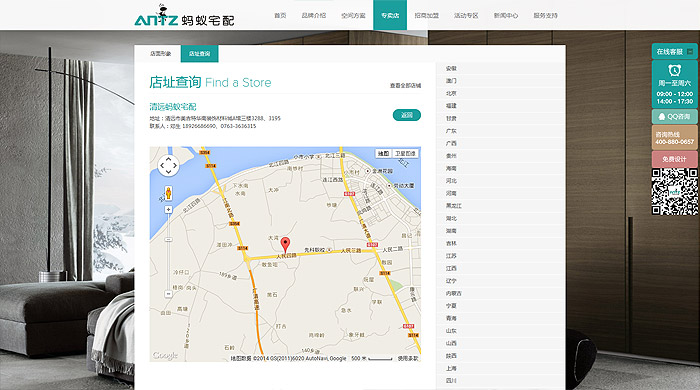The image size is (700, 390).
Task: Select 陕西 in the province list
Action: [x=451, y=356]
